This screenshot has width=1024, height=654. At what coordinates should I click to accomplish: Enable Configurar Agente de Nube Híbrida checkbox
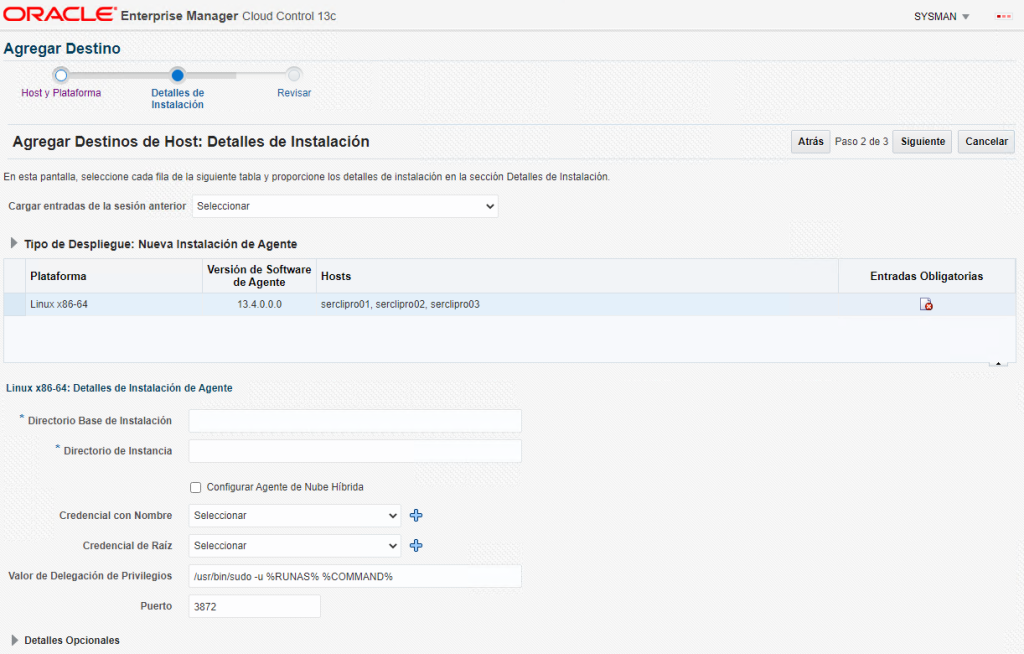pos(196,487)
